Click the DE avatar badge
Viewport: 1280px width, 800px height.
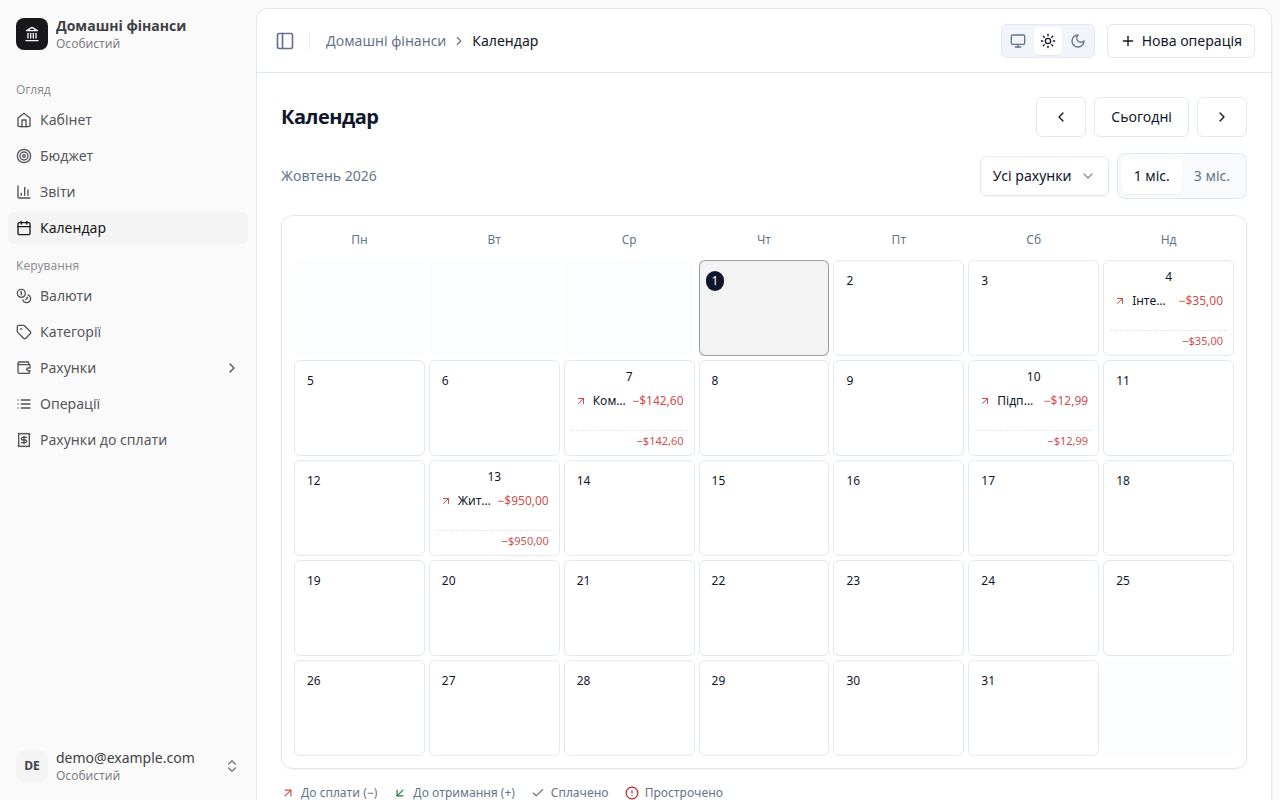point(32,766)
